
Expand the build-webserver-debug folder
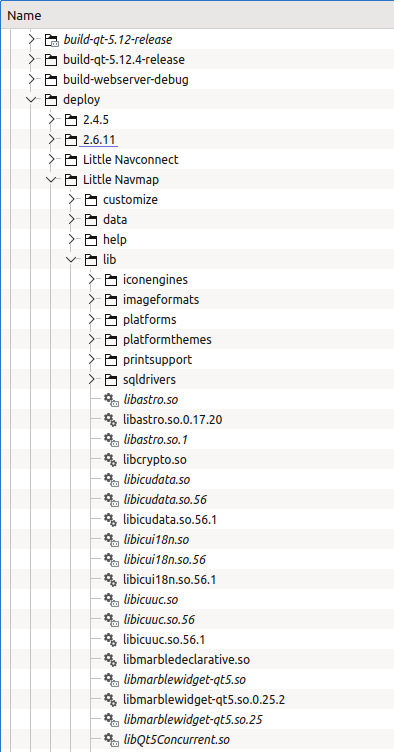point(32,80)
